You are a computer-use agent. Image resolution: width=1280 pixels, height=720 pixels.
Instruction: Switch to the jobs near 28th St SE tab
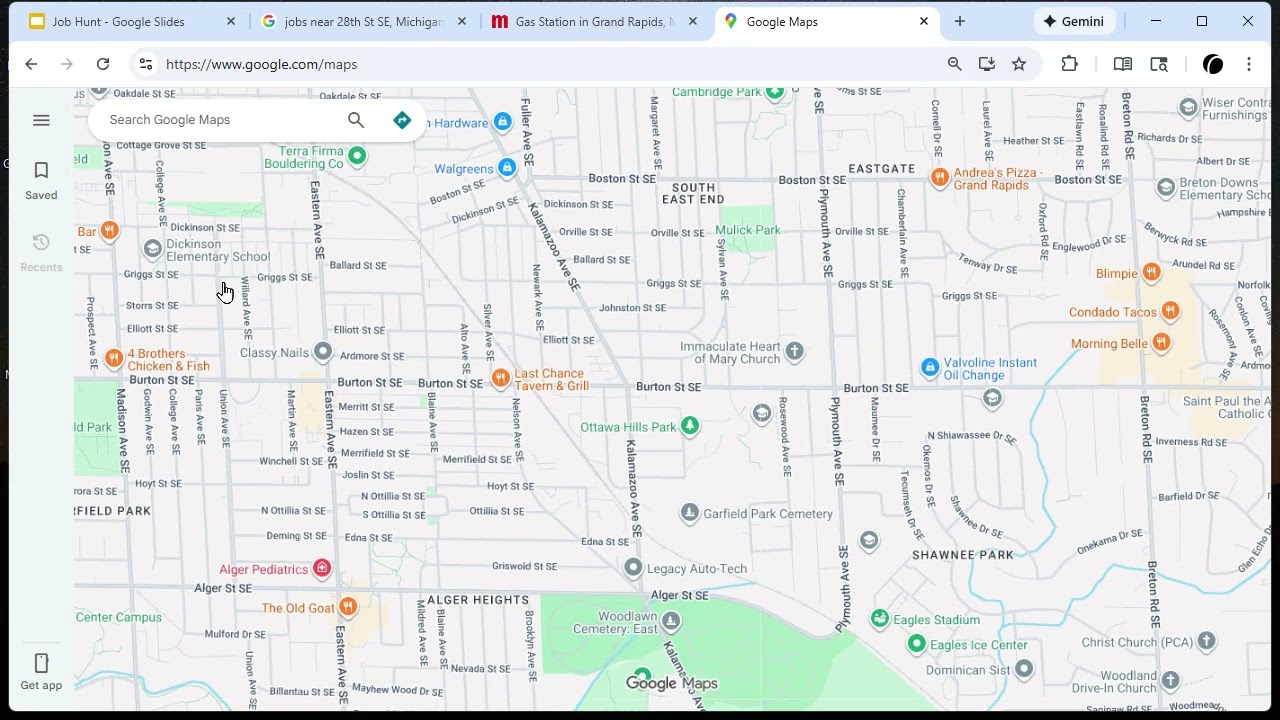[x=363, y=21]
